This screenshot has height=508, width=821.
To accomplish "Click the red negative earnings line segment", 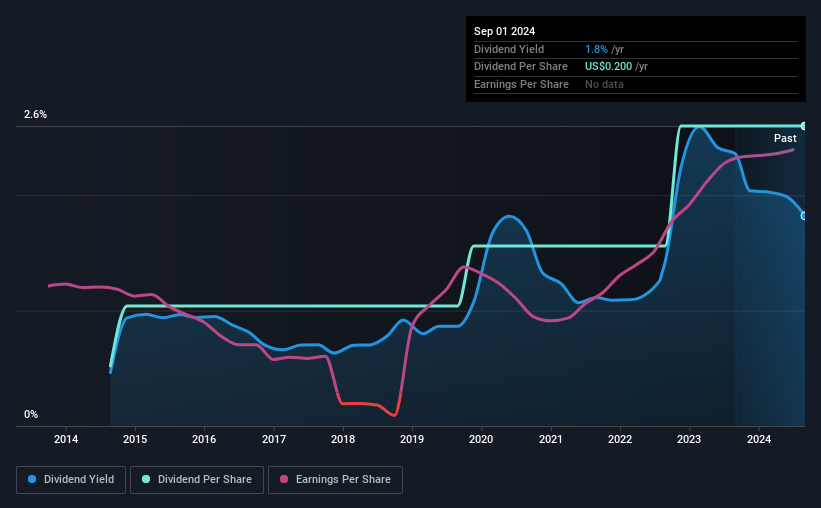I will [x=369, y=404].
